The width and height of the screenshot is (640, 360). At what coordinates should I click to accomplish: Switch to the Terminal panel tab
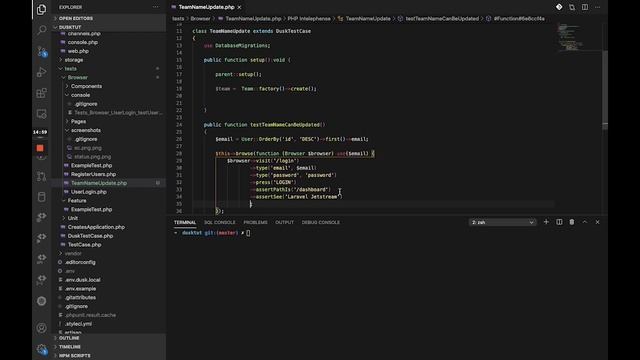185,222
